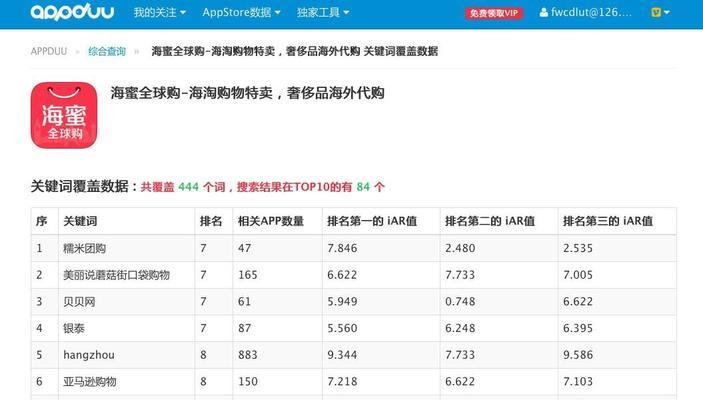Click the 7.103 value in 亚马逊购物 row
This screenshot has height=400, width=703.
tap(578, 382)
